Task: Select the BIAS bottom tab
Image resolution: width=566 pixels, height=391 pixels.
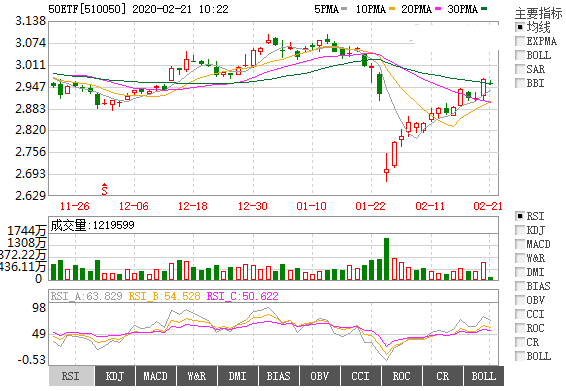Action: pos(279,376)
